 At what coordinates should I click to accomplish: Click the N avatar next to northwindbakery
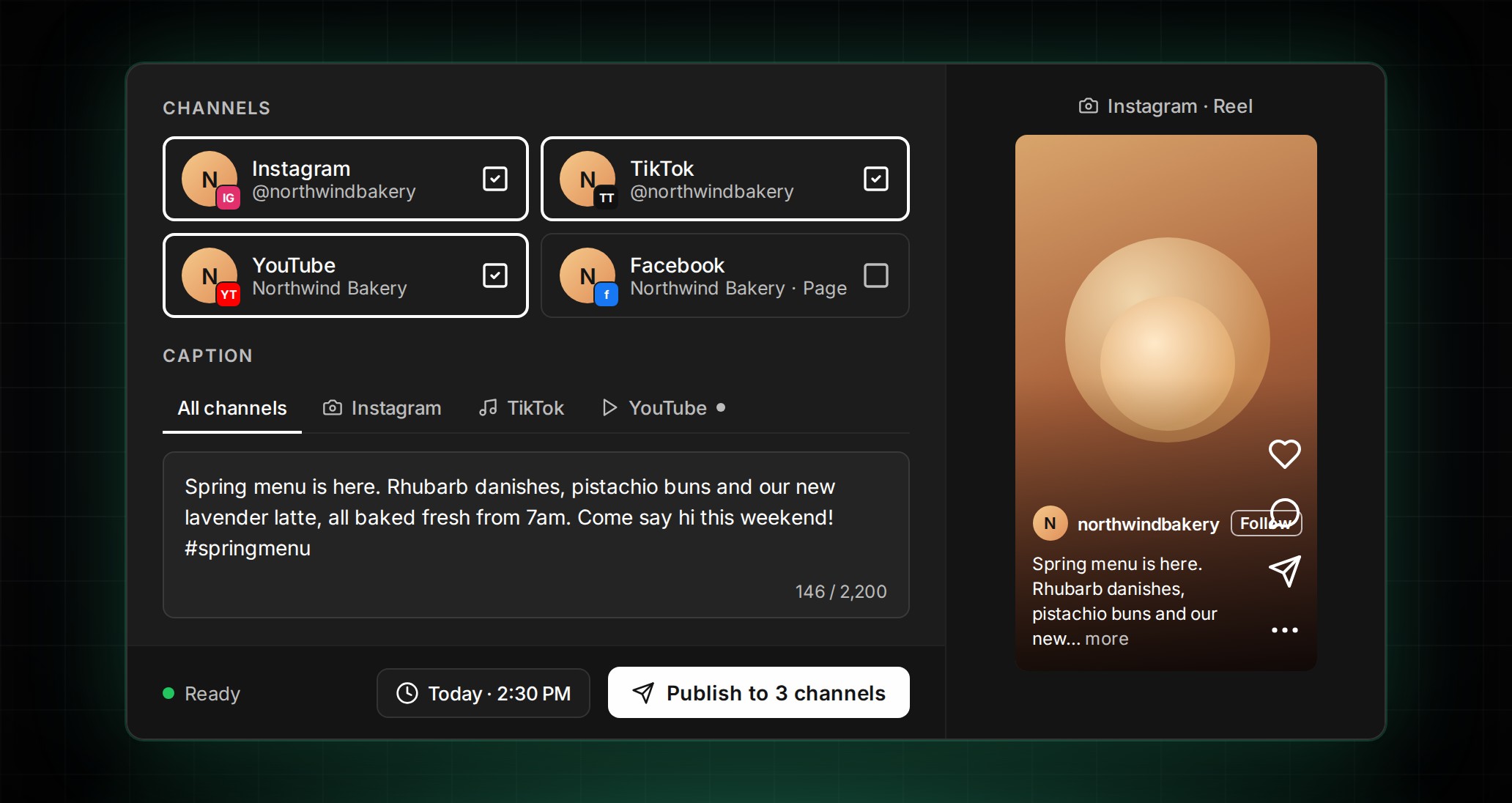(1050, 523)
